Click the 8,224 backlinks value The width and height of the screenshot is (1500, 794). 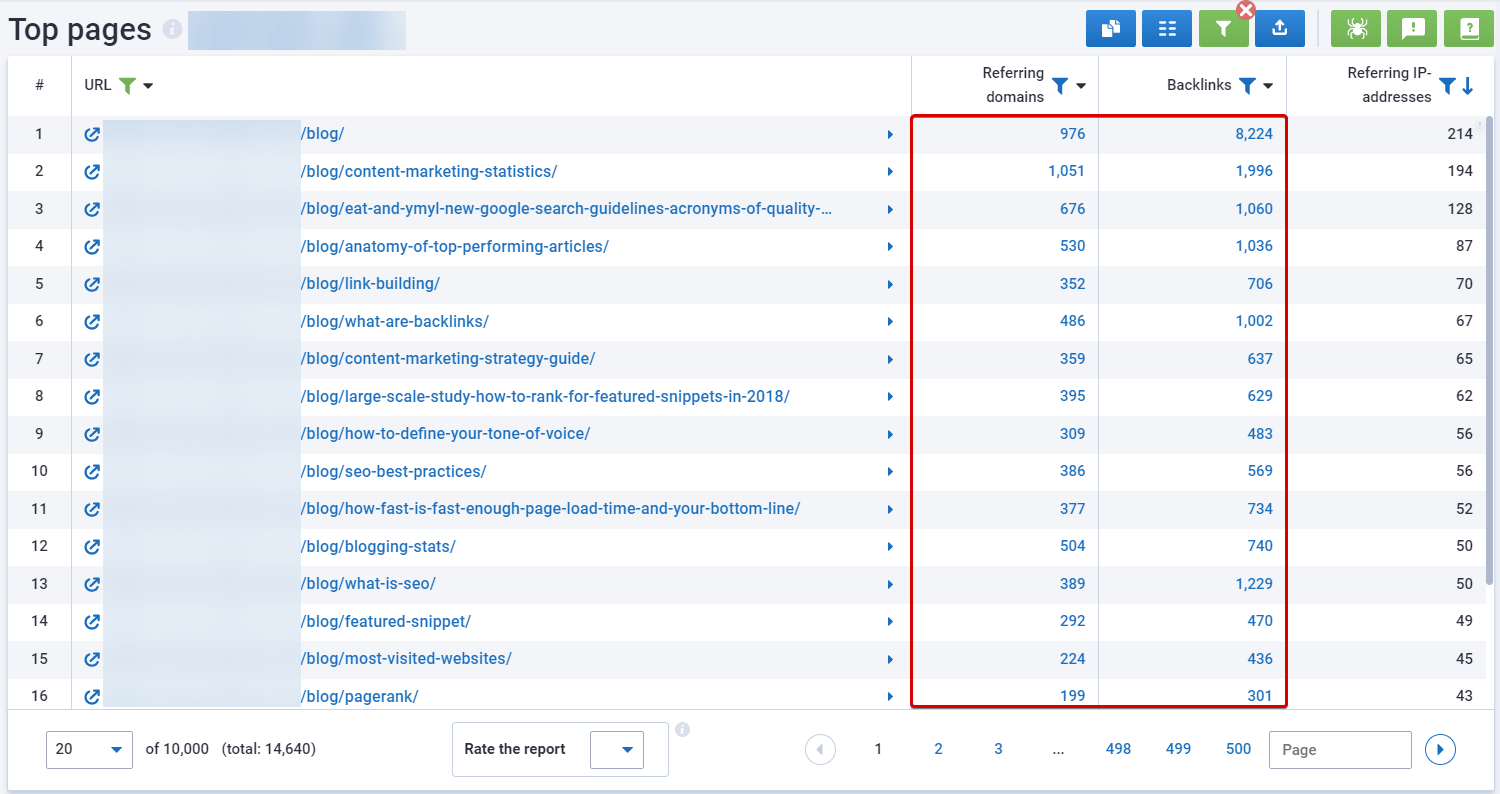(x=1254, y=133)
